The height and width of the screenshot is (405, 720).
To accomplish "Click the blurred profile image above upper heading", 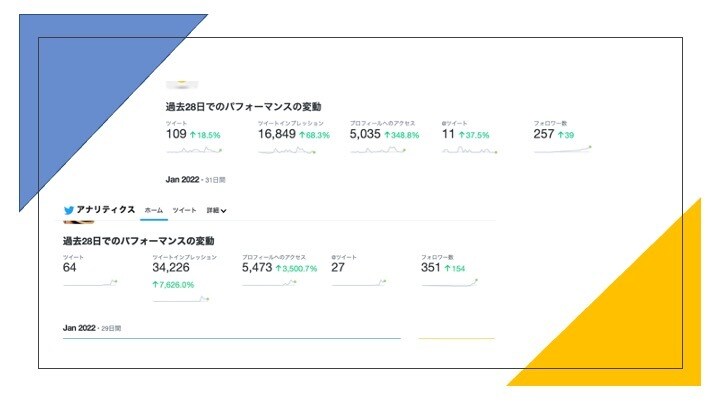I will [182, 84].
